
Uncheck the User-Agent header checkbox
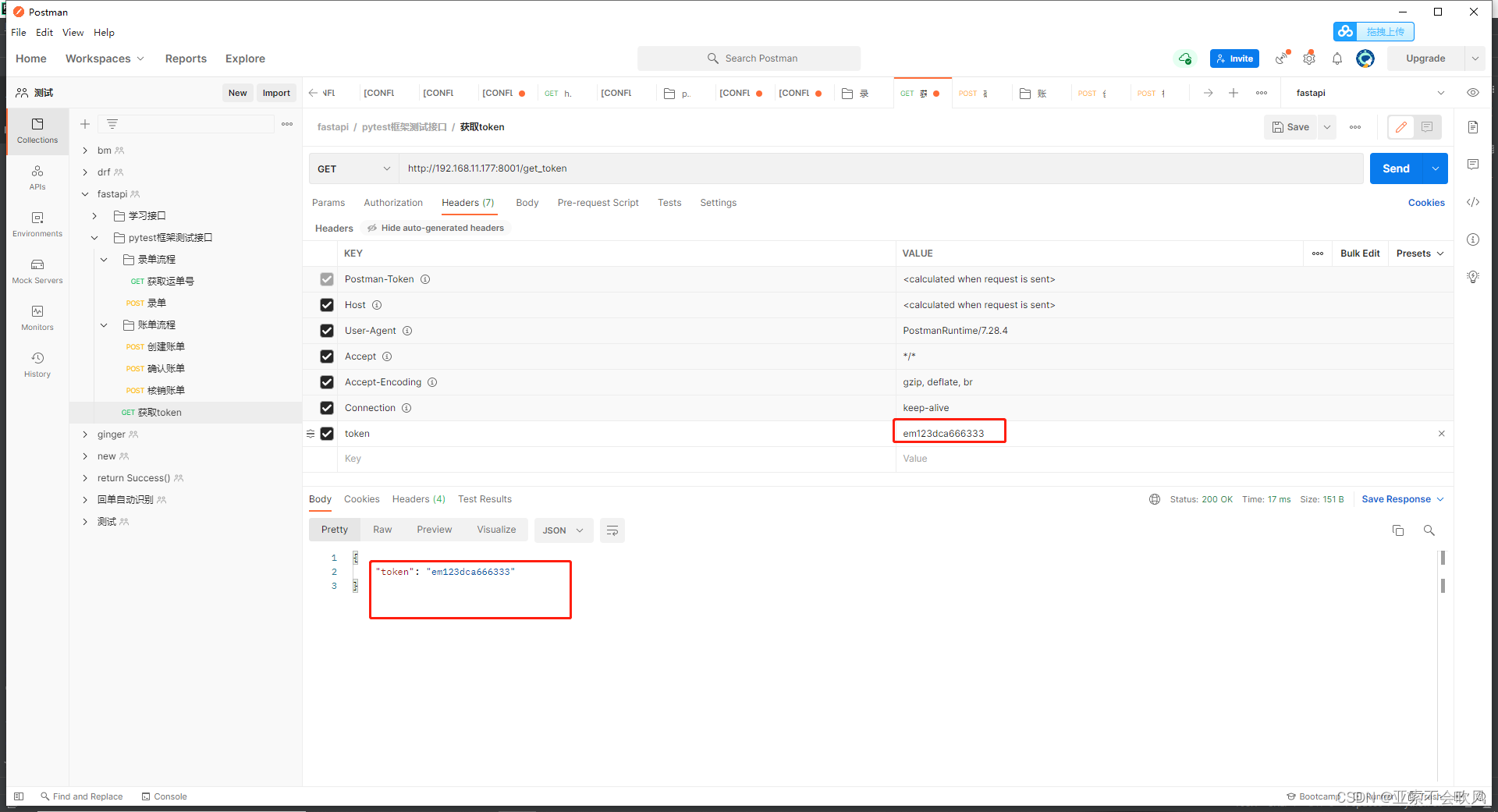click(x=327, y=331)
